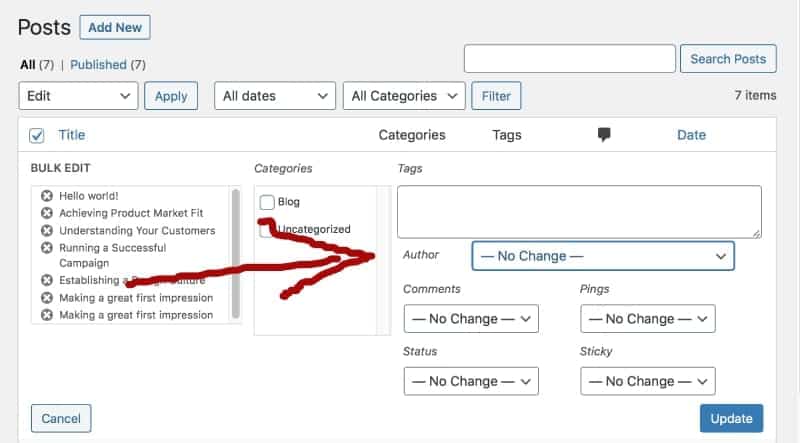Screen dimensions: 800x443
Task: Click the Update button
Action: pyautogui.click(x=732, y=417)
